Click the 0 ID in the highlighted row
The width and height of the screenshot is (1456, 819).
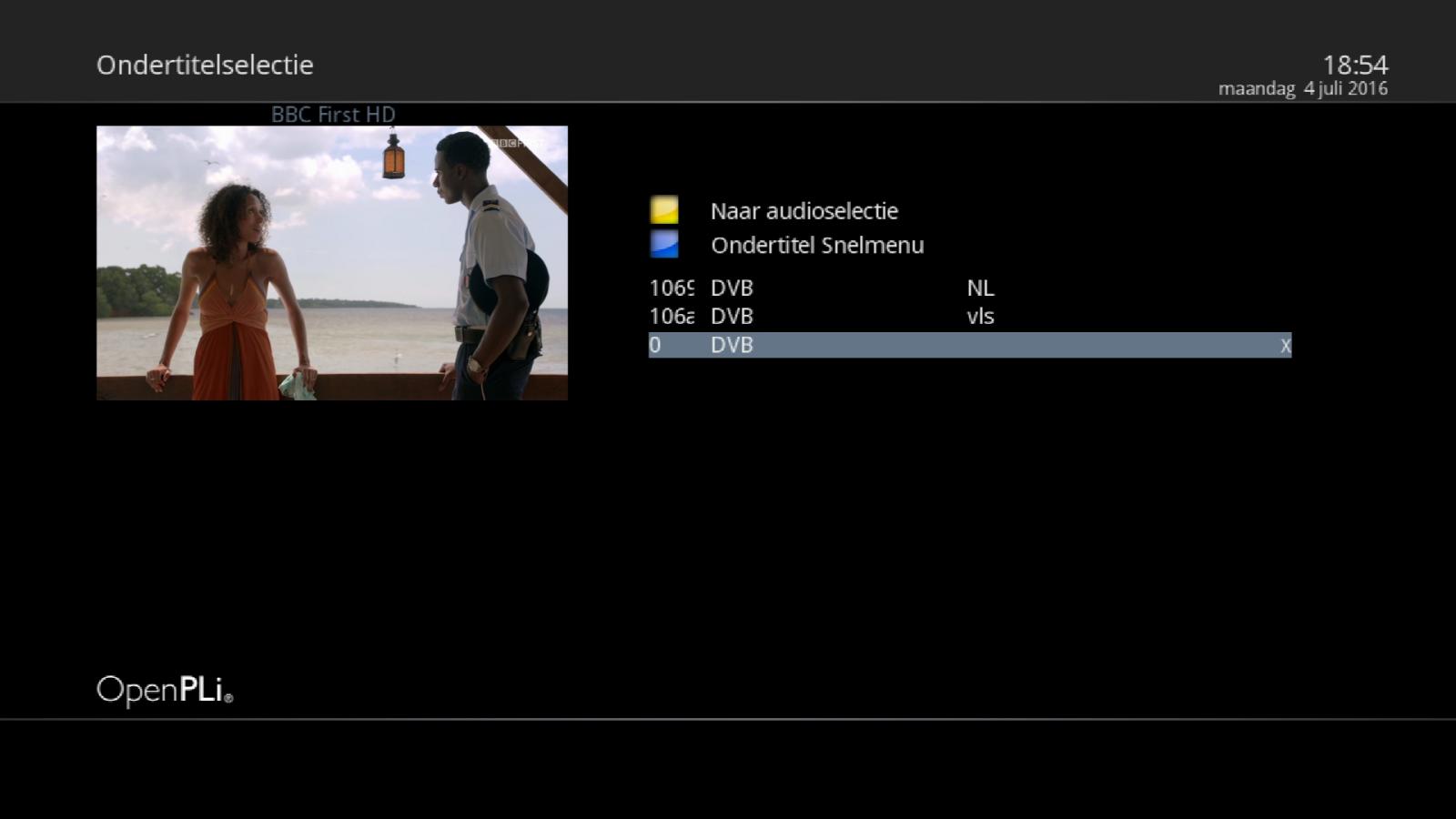click(x=655, y=345)
